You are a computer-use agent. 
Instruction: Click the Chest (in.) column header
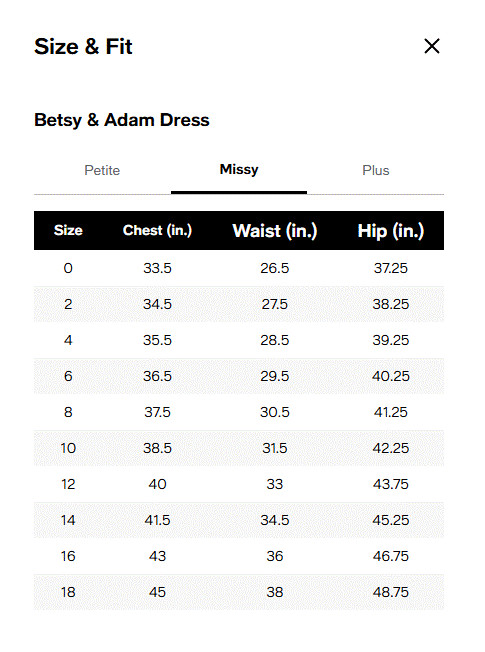(x=157, y=230)
